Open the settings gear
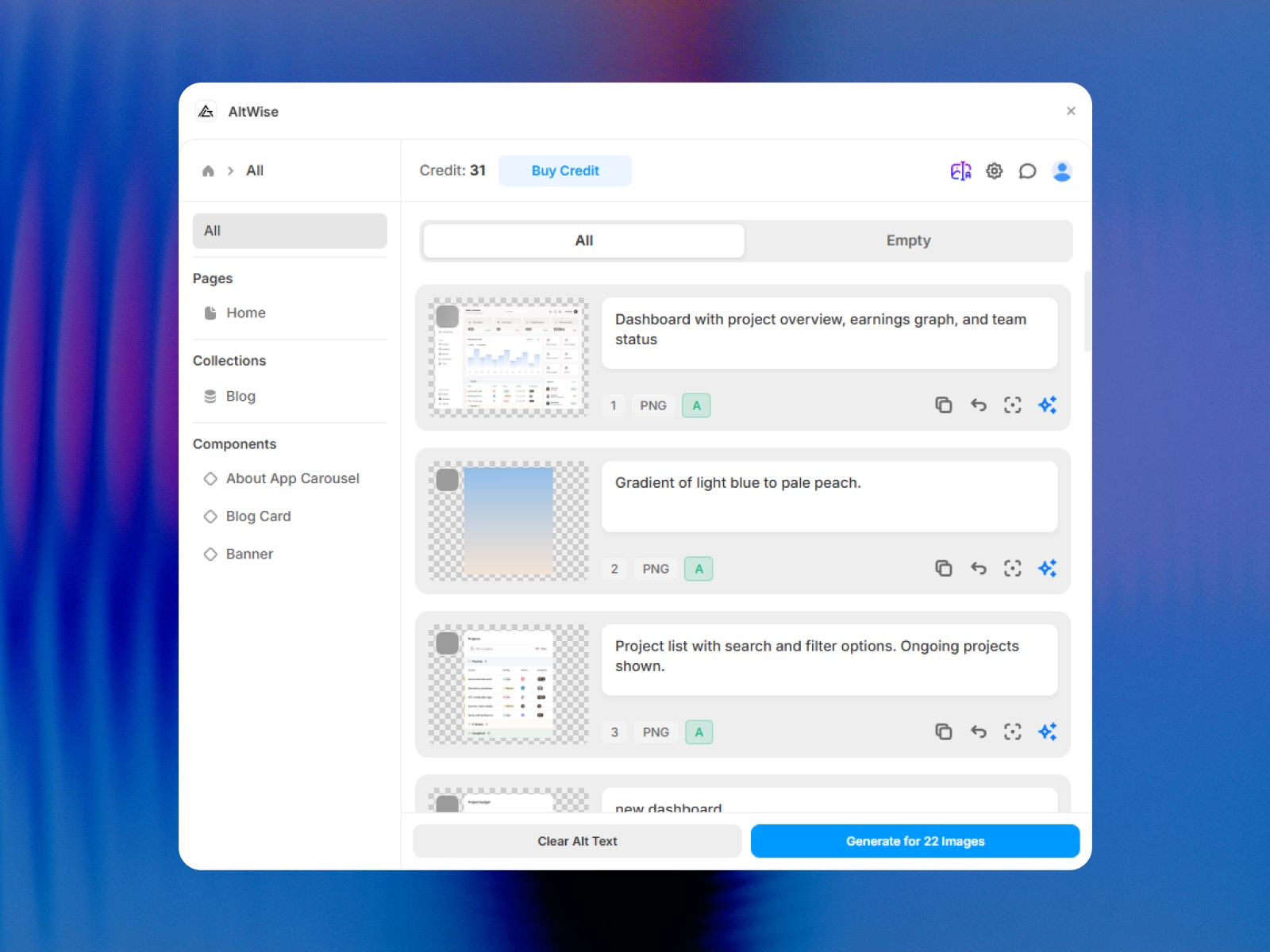The height and width of the screenshot is (952, 1270). tap(994, 171)
